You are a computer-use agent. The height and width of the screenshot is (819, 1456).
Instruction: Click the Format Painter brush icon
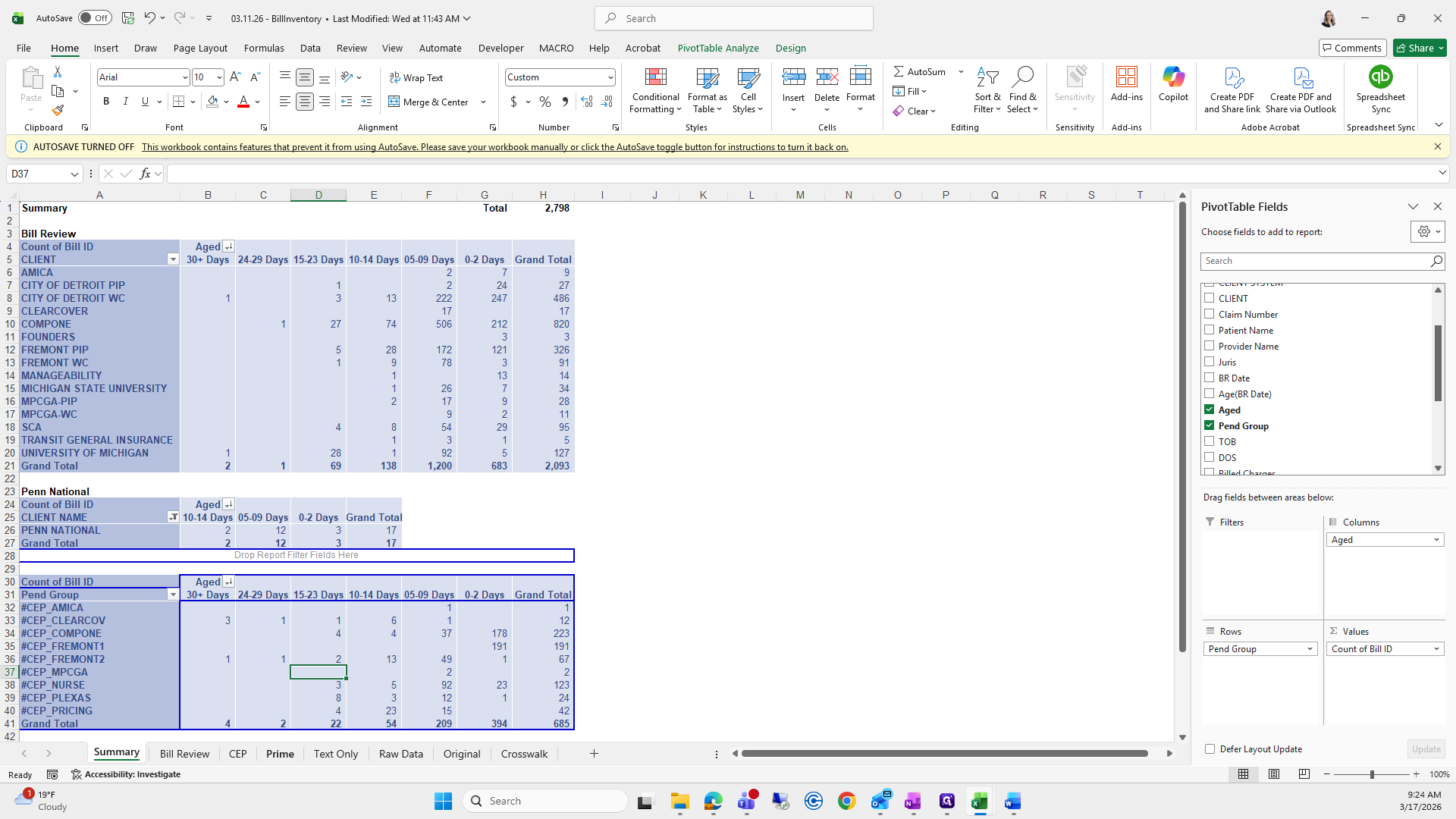point(58,111)
